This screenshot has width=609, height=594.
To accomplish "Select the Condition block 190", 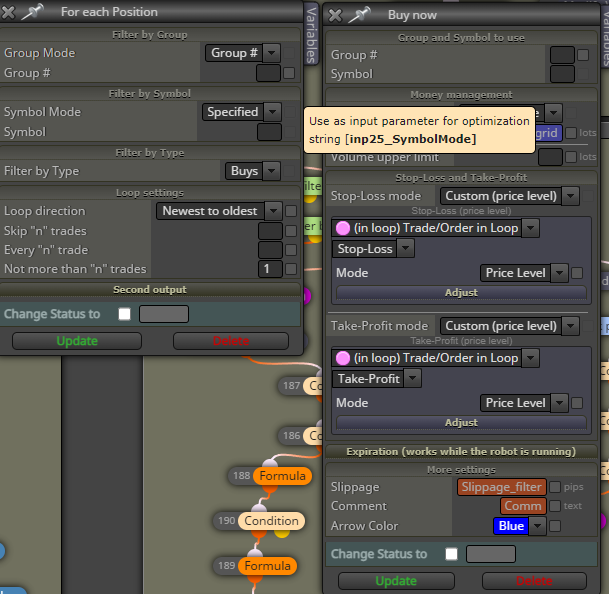I will coord(271,521).
